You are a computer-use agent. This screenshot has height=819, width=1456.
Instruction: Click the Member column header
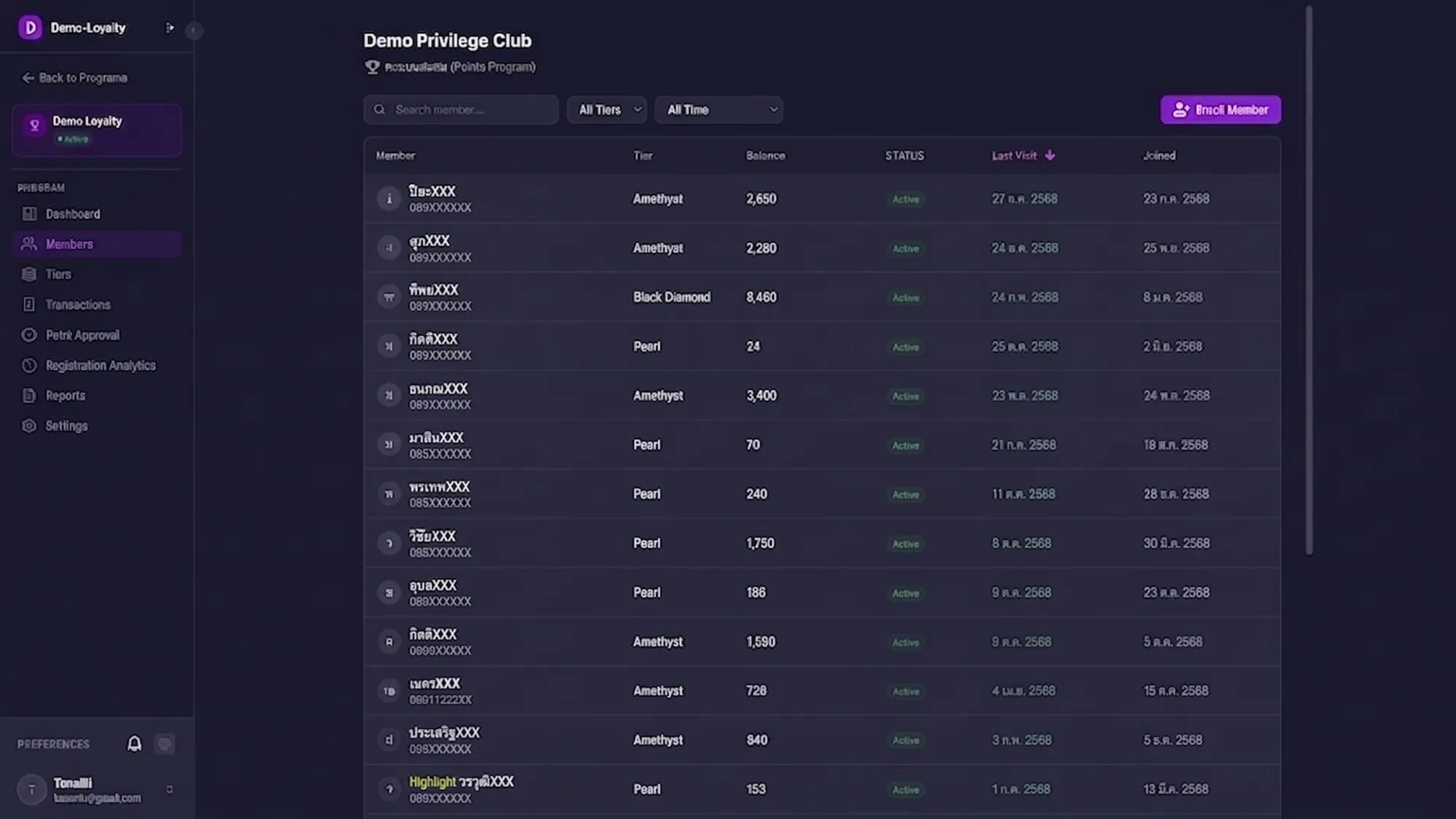pos(395,156)
